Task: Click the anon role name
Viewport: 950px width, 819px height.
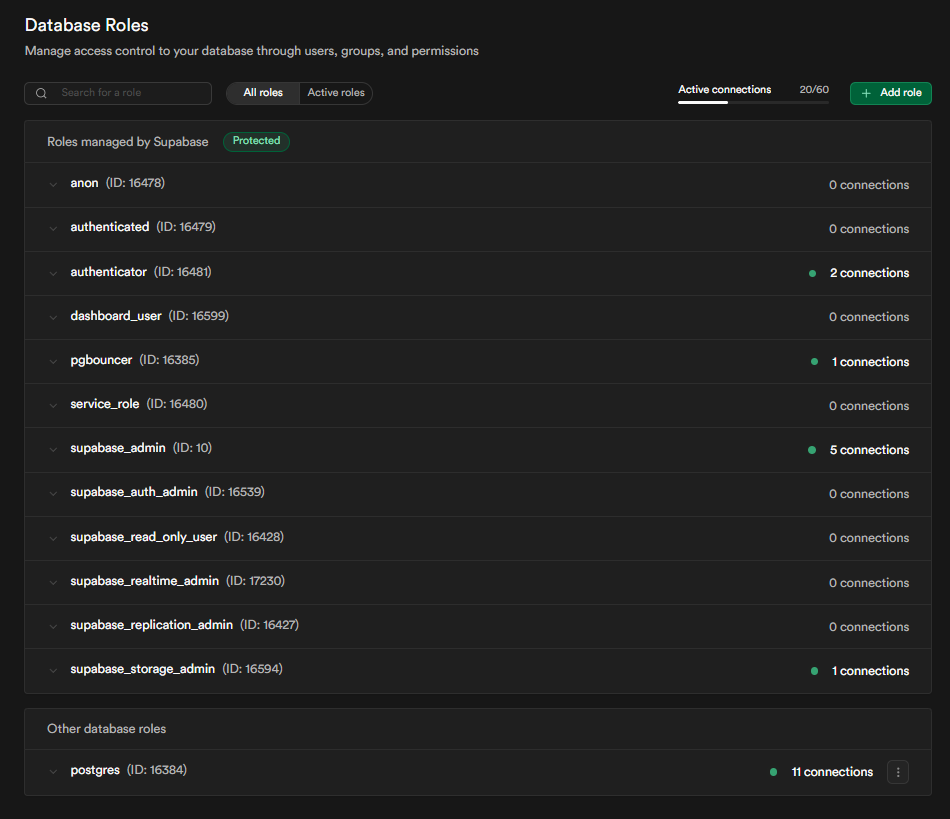Action: click(84, 183)
